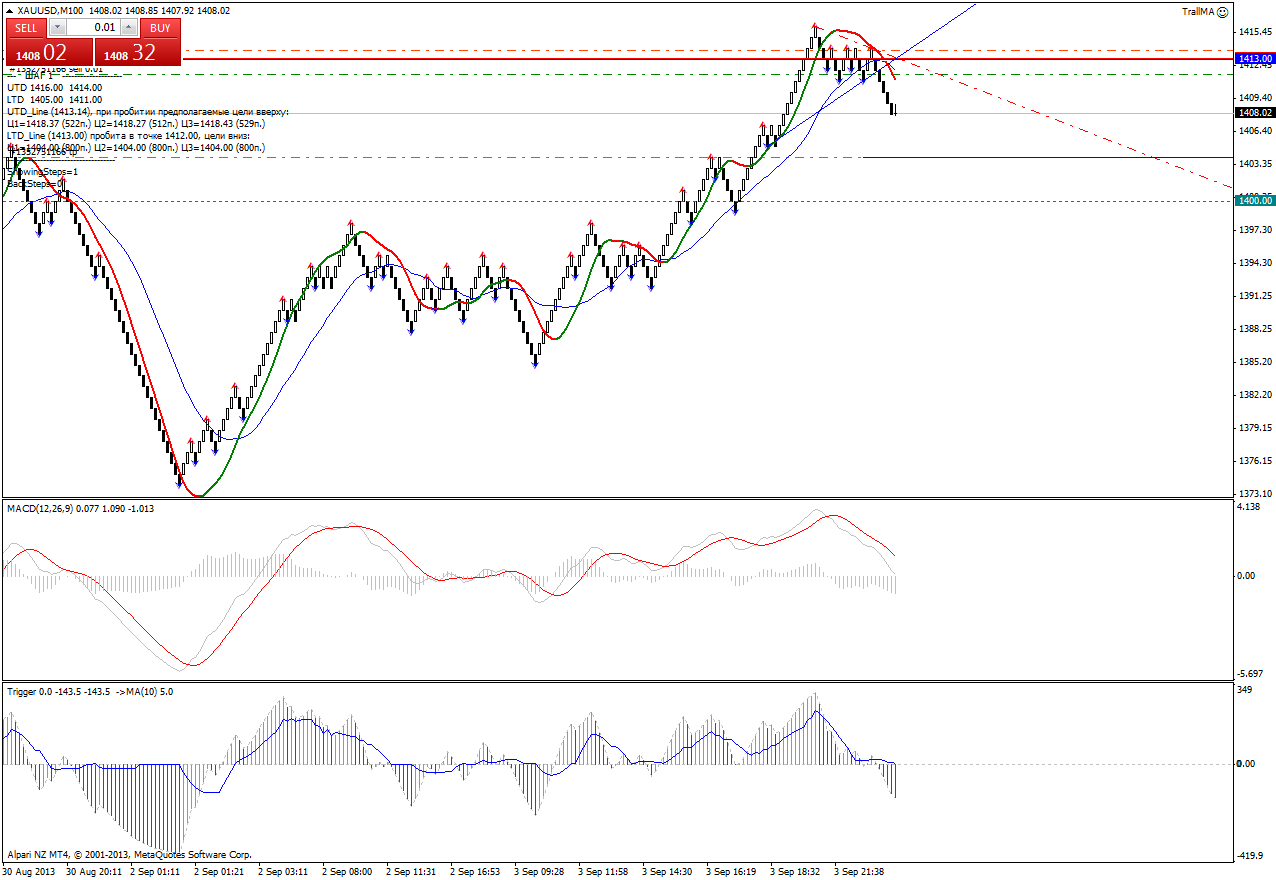Click the TrailMA expert advisor smiley icon
This screenshot has width=1276, height=880.
click(x=1222, y=11)
